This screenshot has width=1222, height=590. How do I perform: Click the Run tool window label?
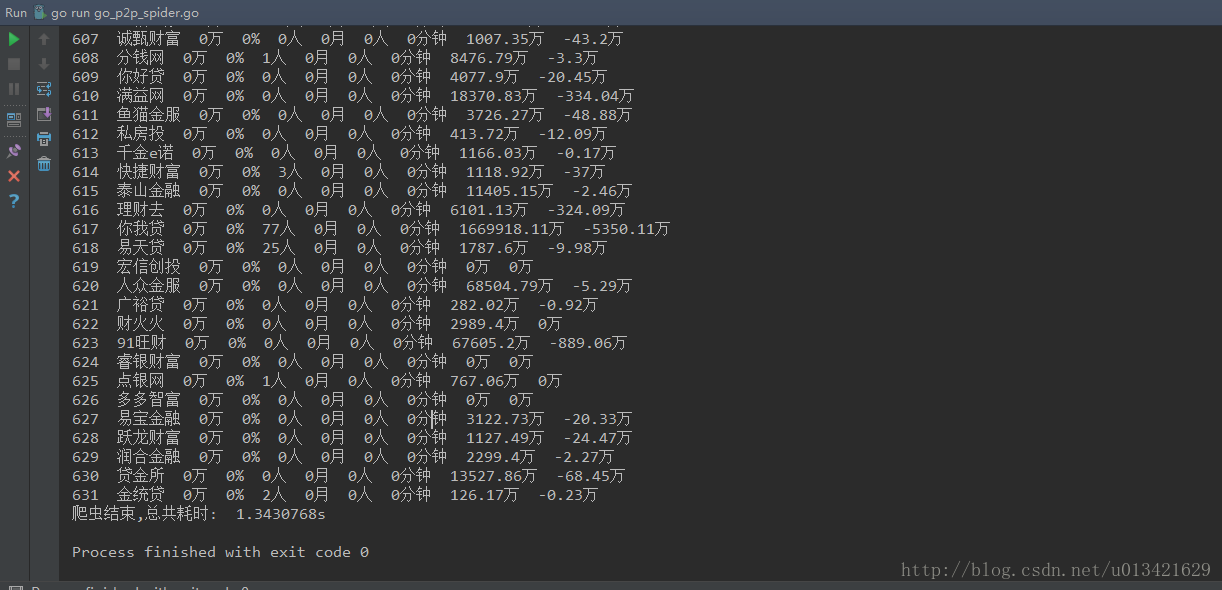tap(16, 13)
